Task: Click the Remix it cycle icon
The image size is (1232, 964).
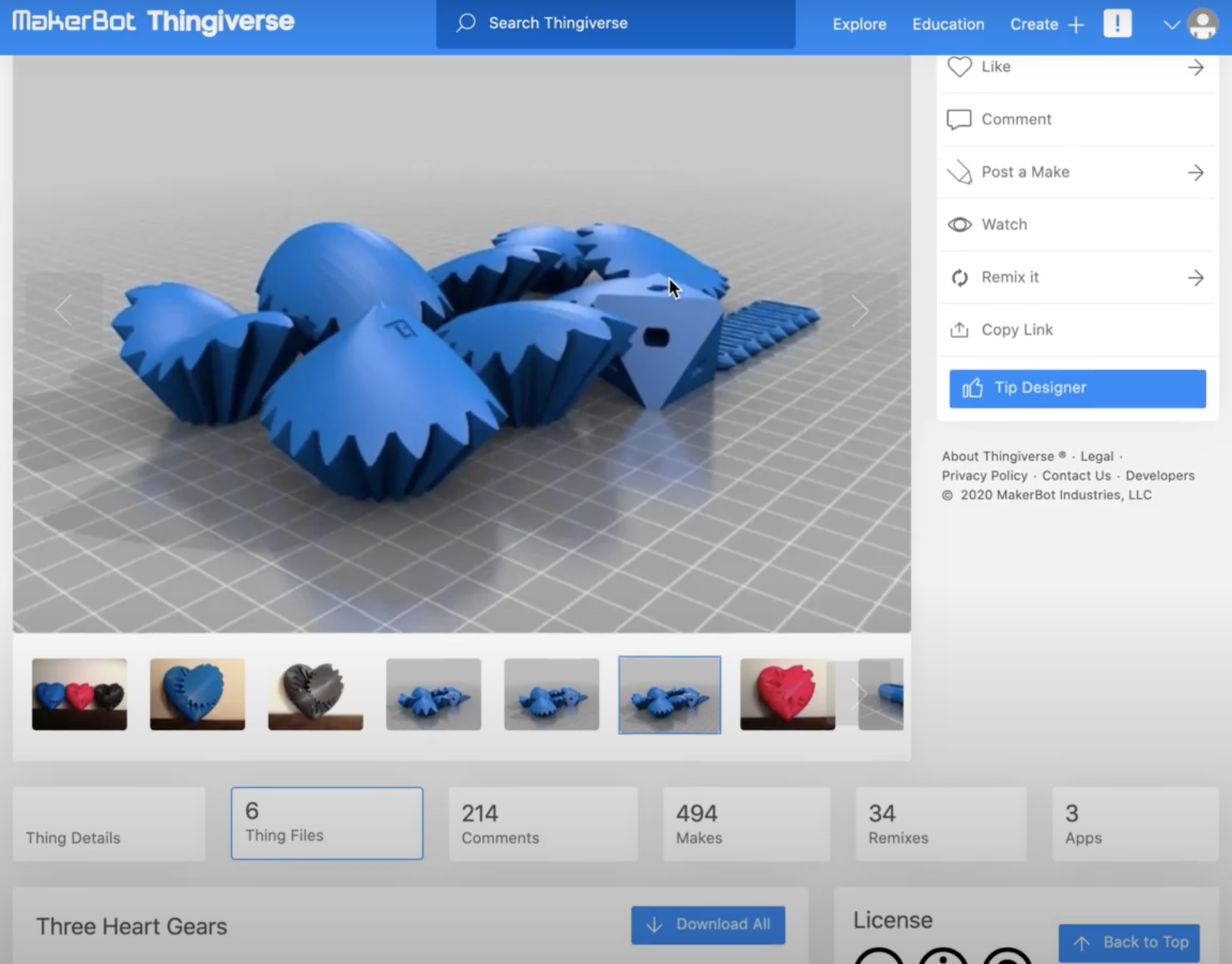Action: 959,277
